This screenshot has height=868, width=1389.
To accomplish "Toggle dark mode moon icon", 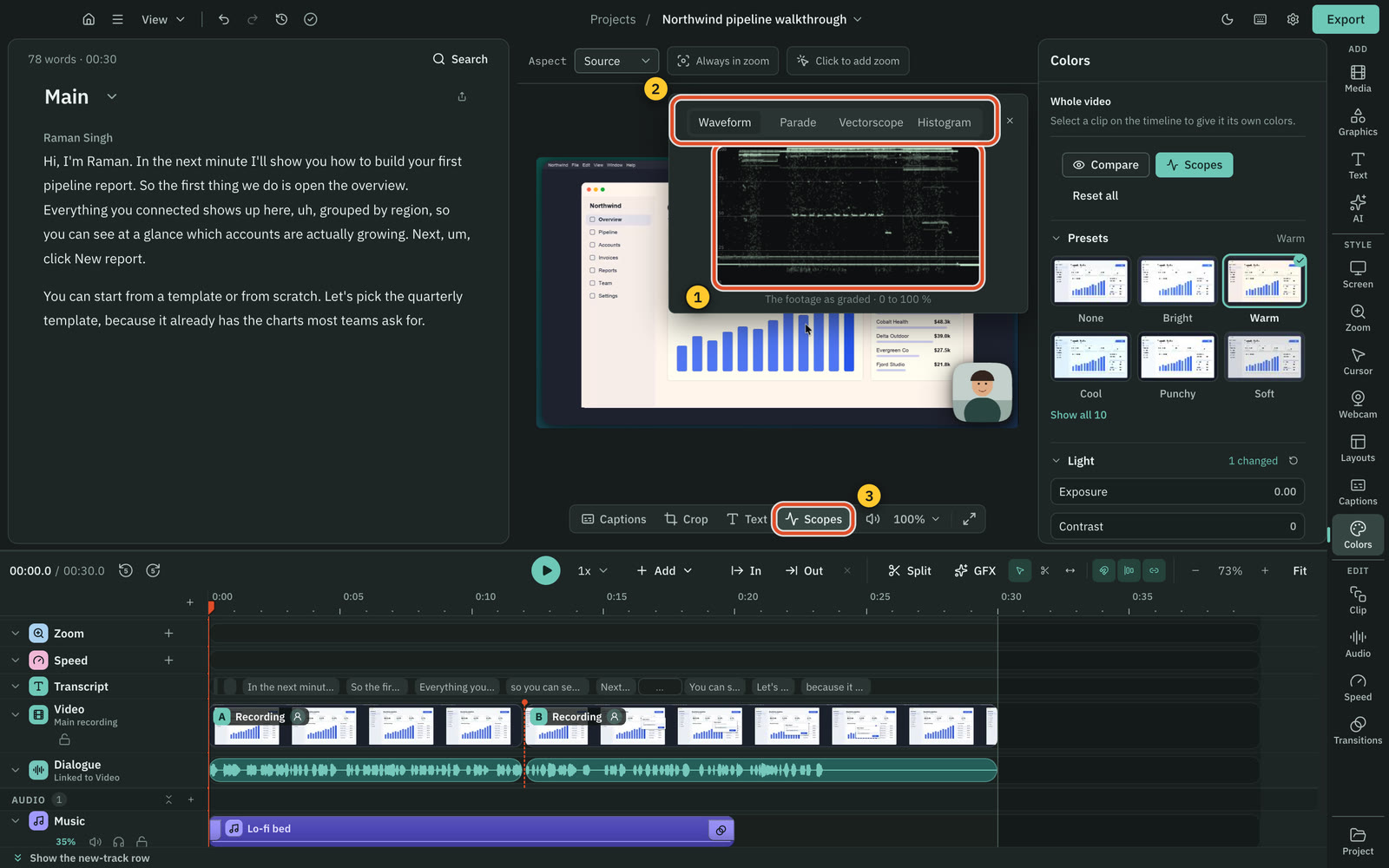I will 1228,19.
